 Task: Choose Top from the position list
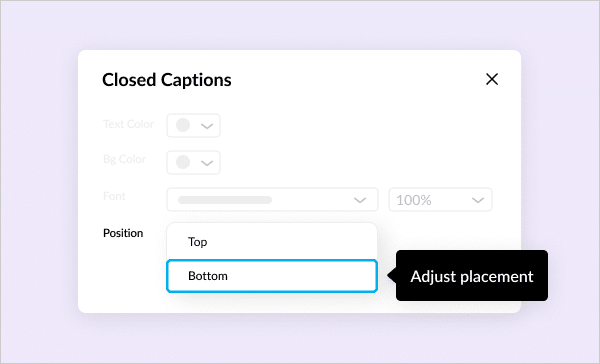(272, 242)
